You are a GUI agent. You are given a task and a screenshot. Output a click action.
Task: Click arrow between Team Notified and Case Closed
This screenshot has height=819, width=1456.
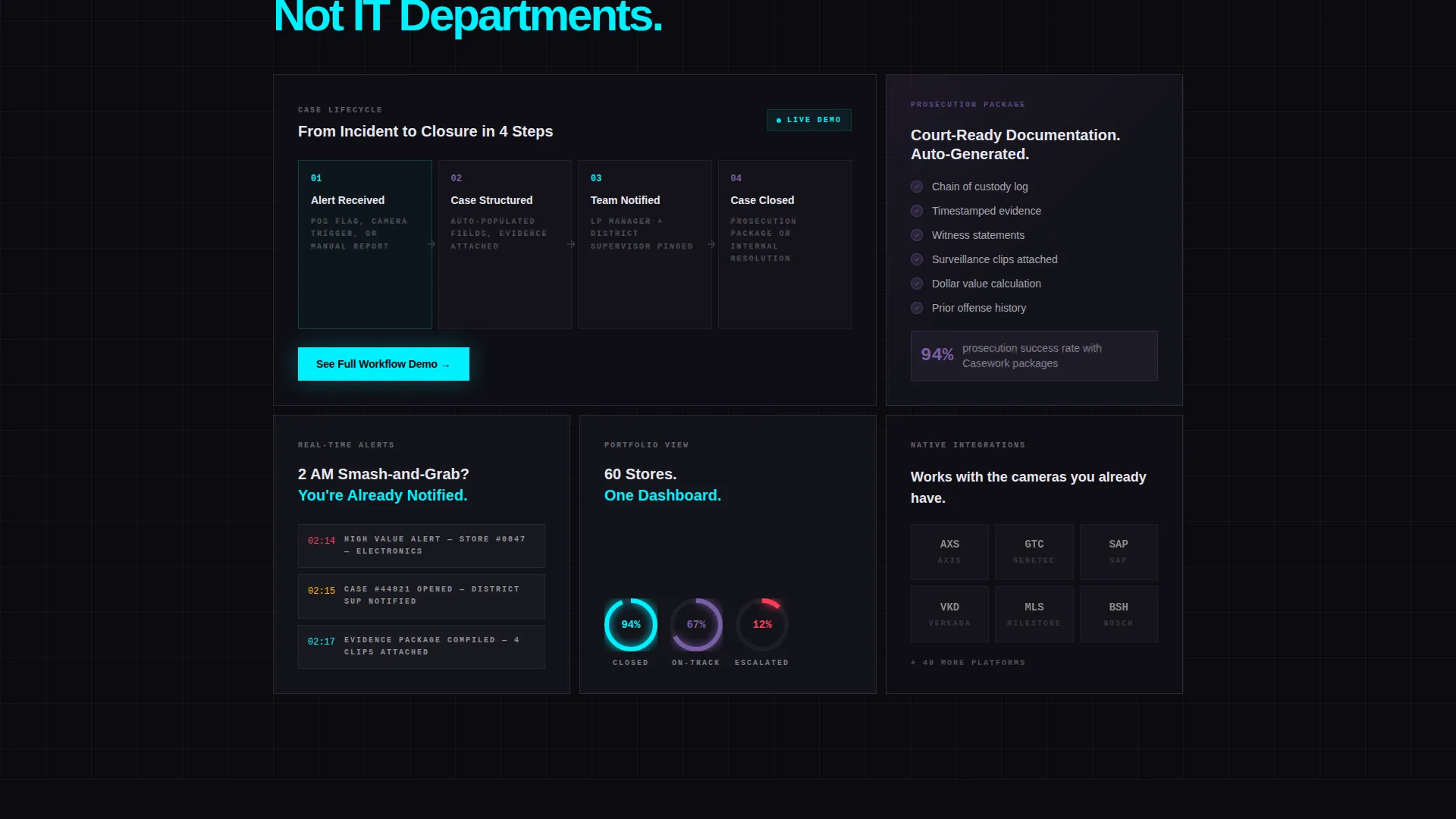coord(711,244)
